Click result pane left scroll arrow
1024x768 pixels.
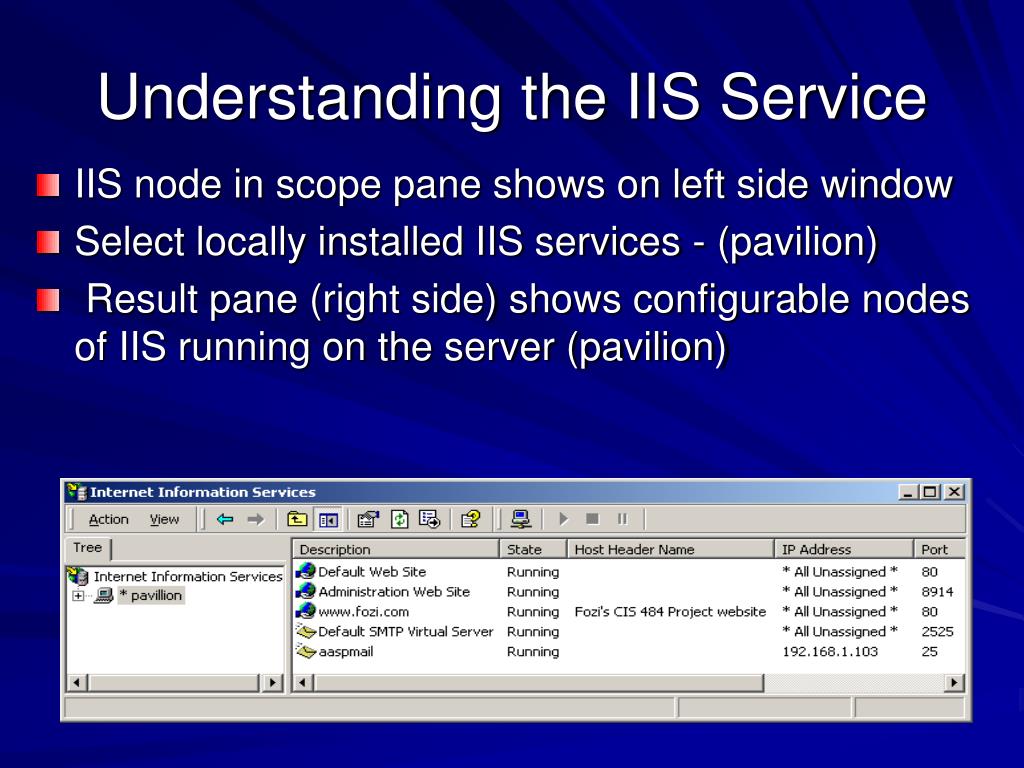pos(302,682)
